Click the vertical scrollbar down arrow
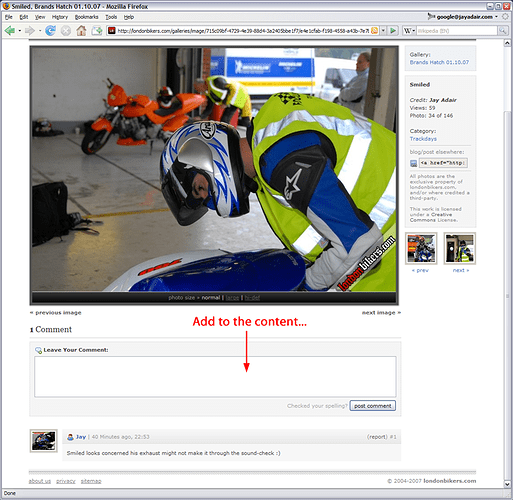513x500 pixels. 507,484
